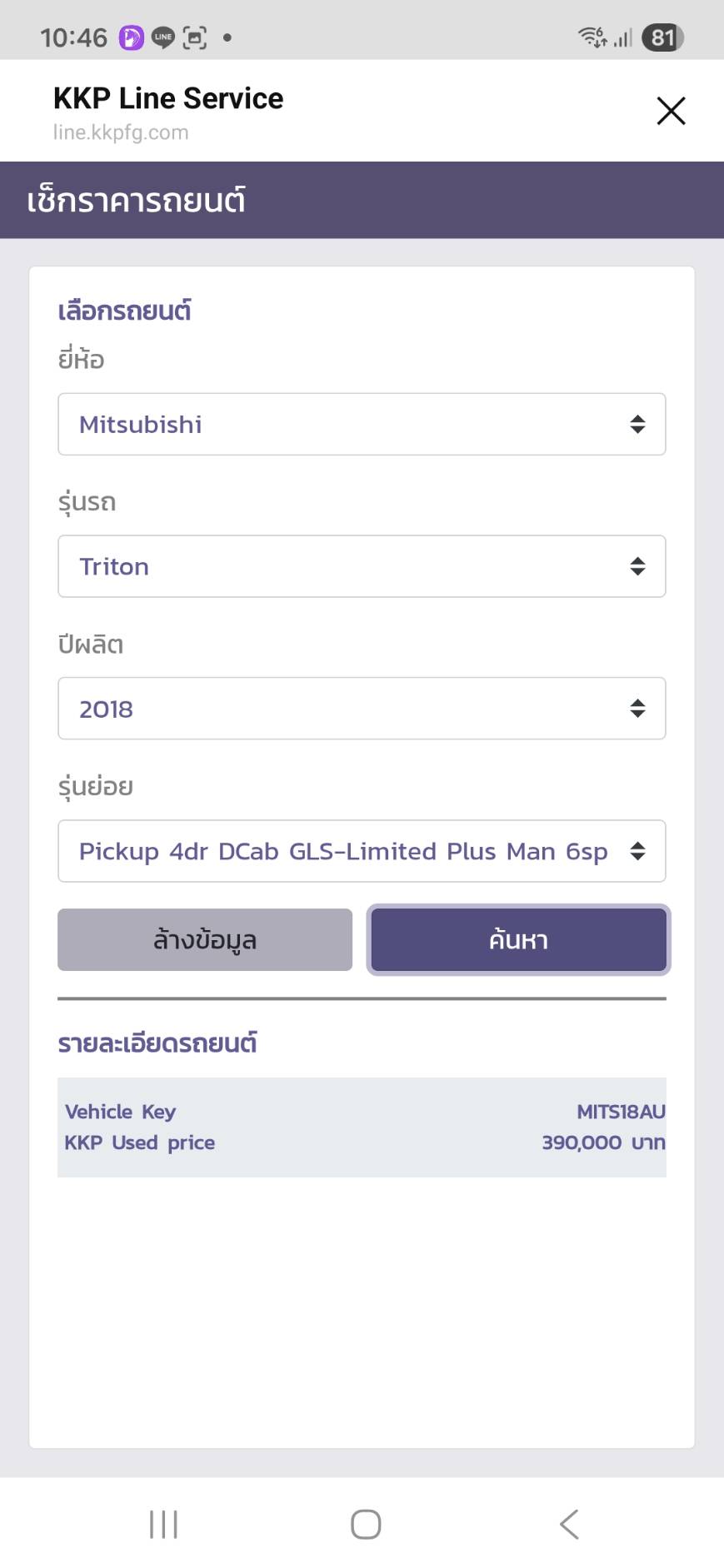Tap the battery level indicator
Viewport: 724px width, 1568px height.
[x=662, y=37]
